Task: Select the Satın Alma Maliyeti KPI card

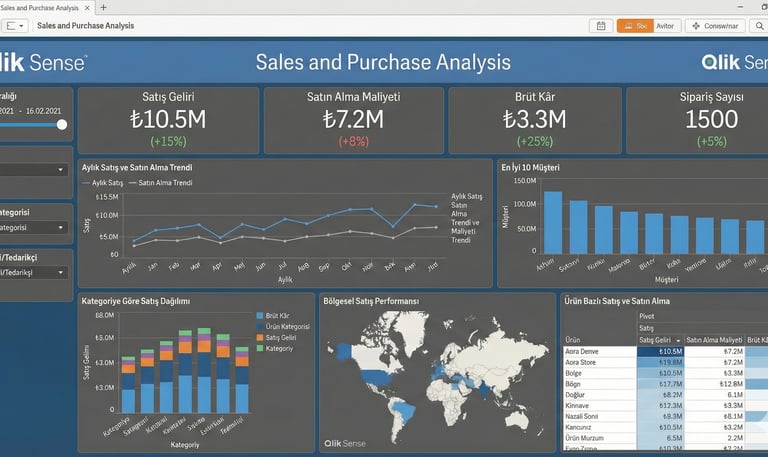Action: click(354, 120)
